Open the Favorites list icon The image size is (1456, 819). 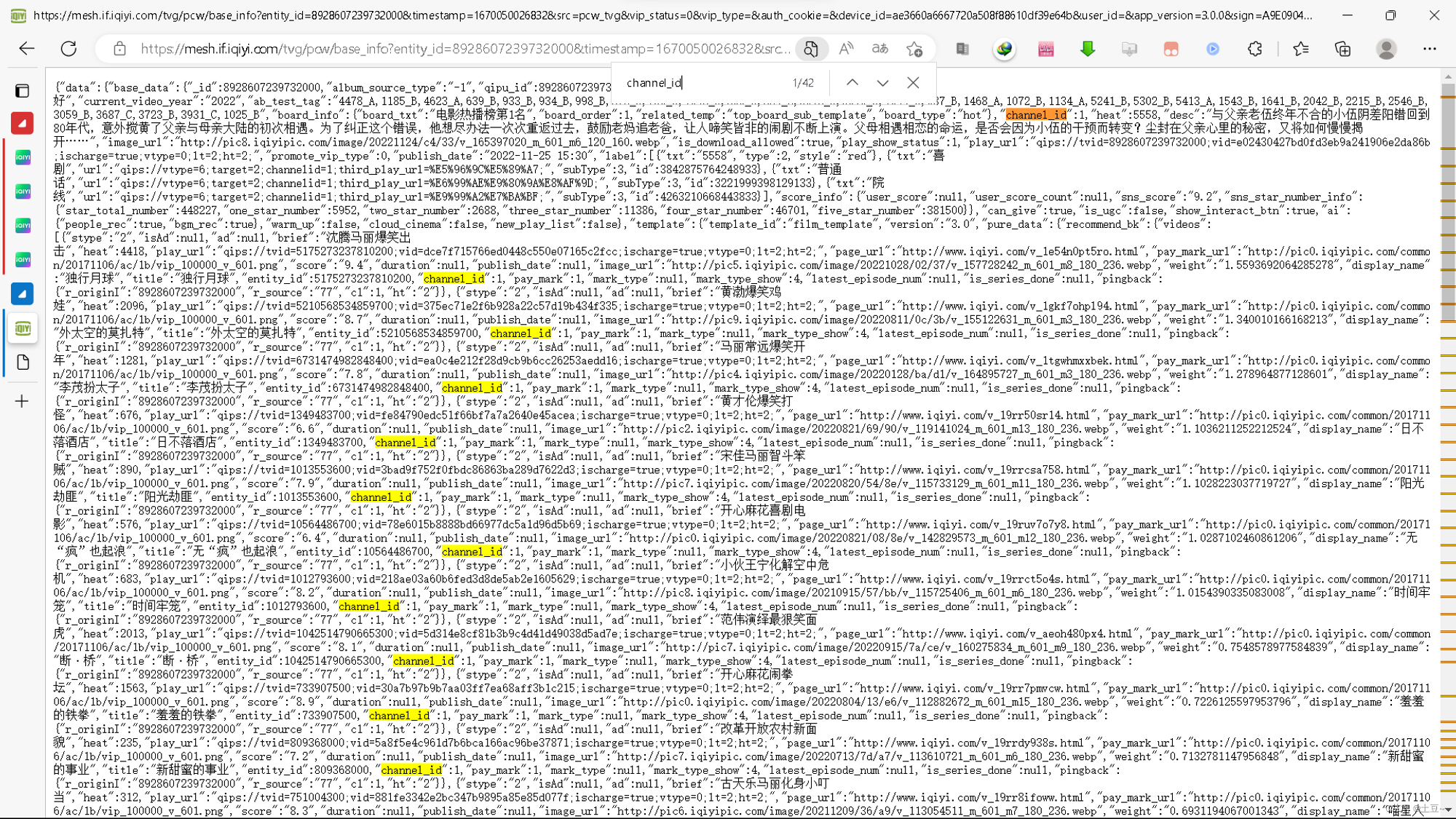(x=1301, y=49)
